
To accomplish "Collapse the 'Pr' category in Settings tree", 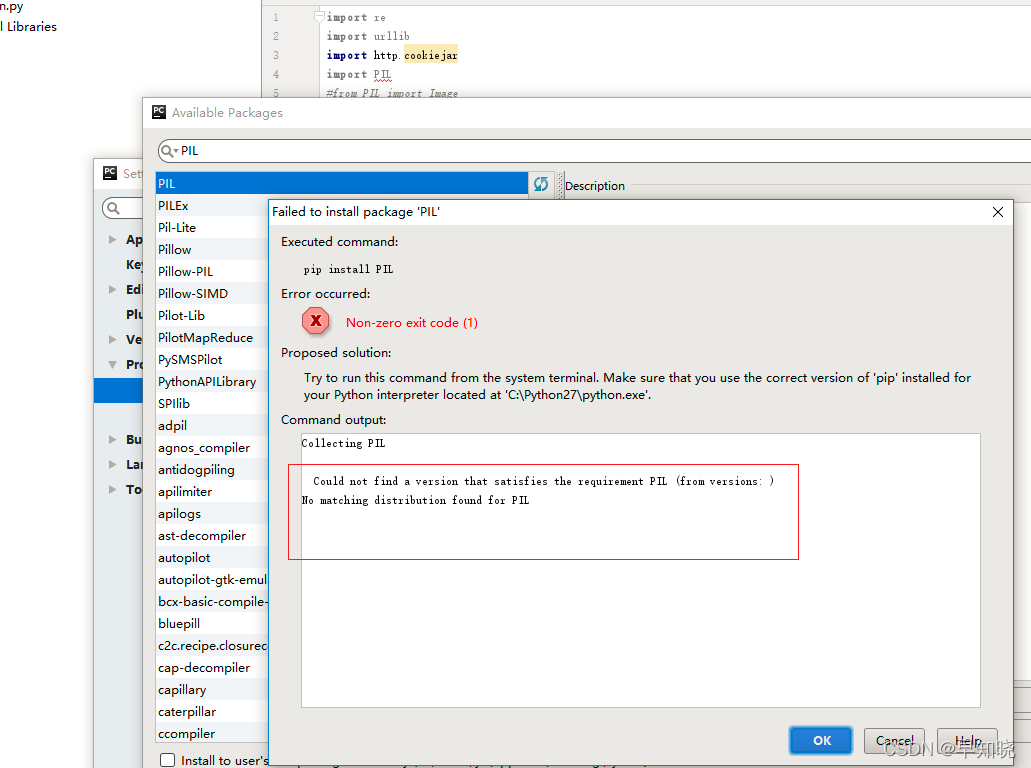I will point(112,364).
